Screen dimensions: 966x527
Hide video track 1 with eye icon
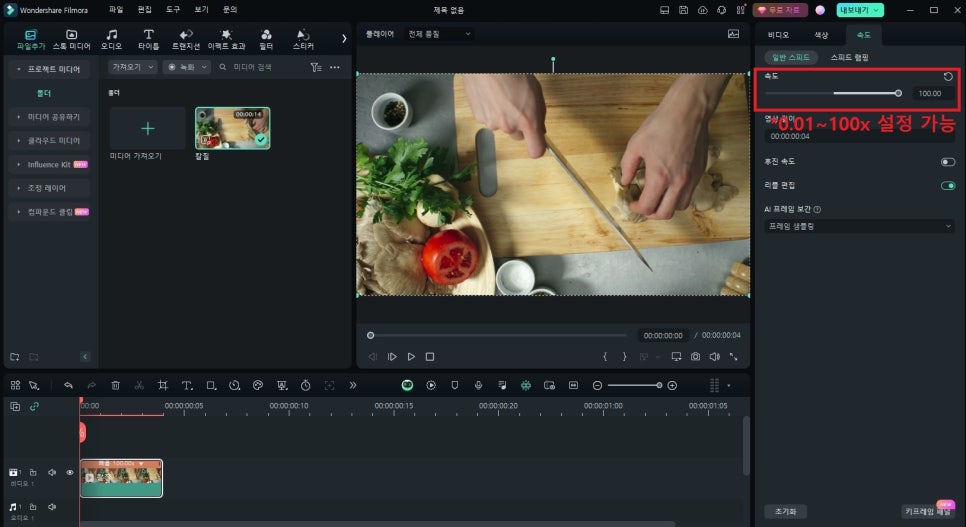click(70, 472)
